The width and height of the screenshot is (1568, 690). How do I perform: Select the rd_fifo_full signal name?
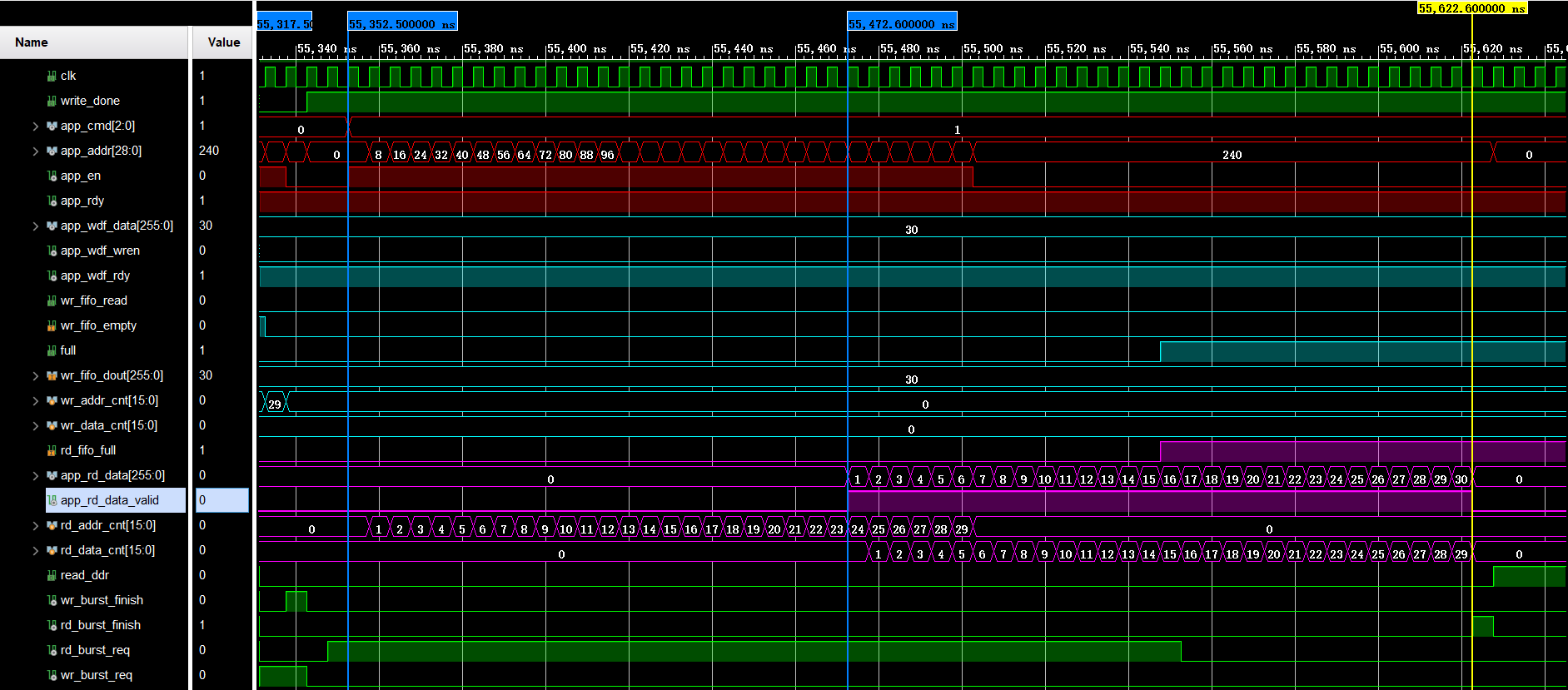88,450
